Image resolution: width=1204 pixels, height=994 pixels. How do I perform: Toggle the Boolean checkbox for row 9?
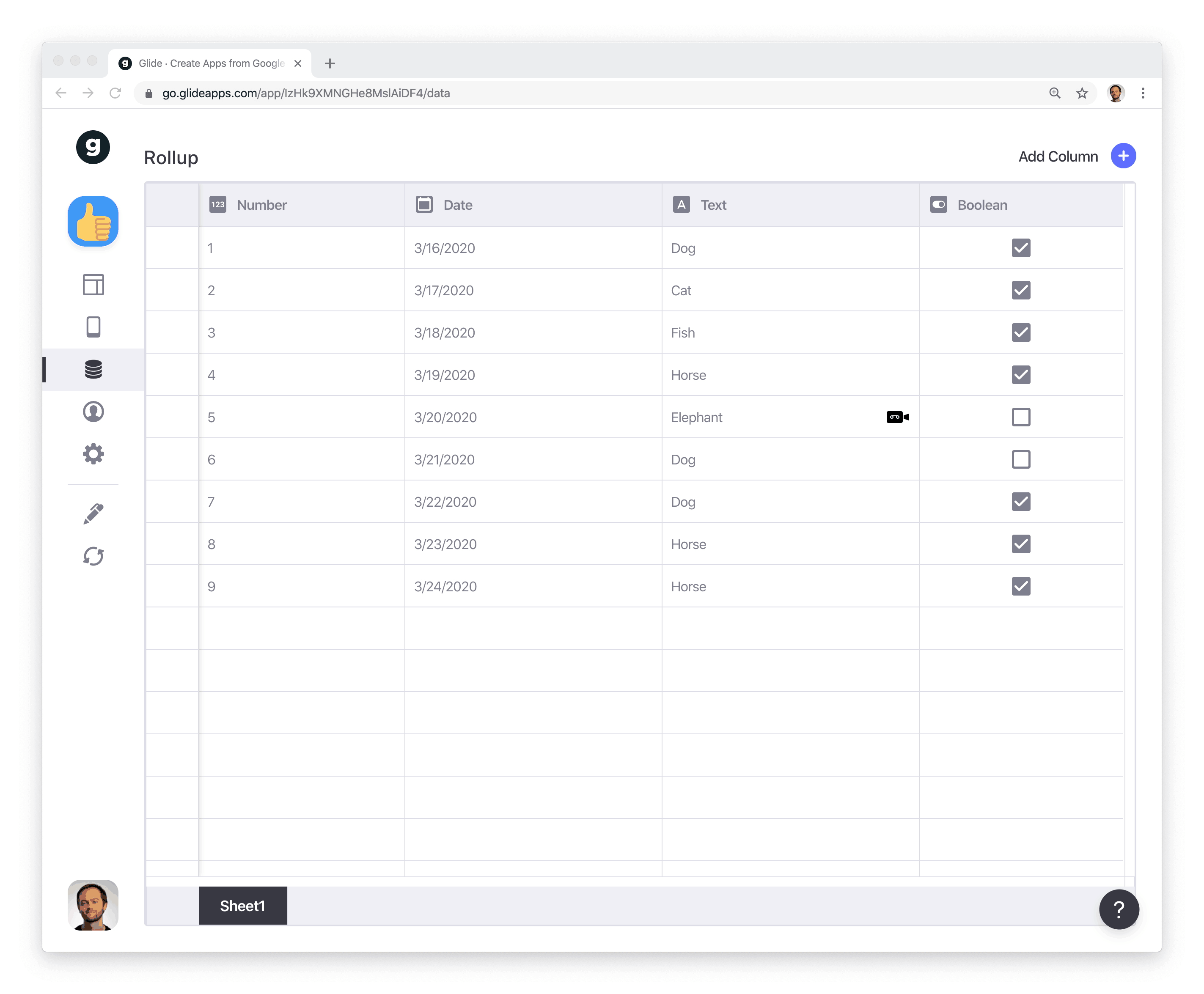1020,586
